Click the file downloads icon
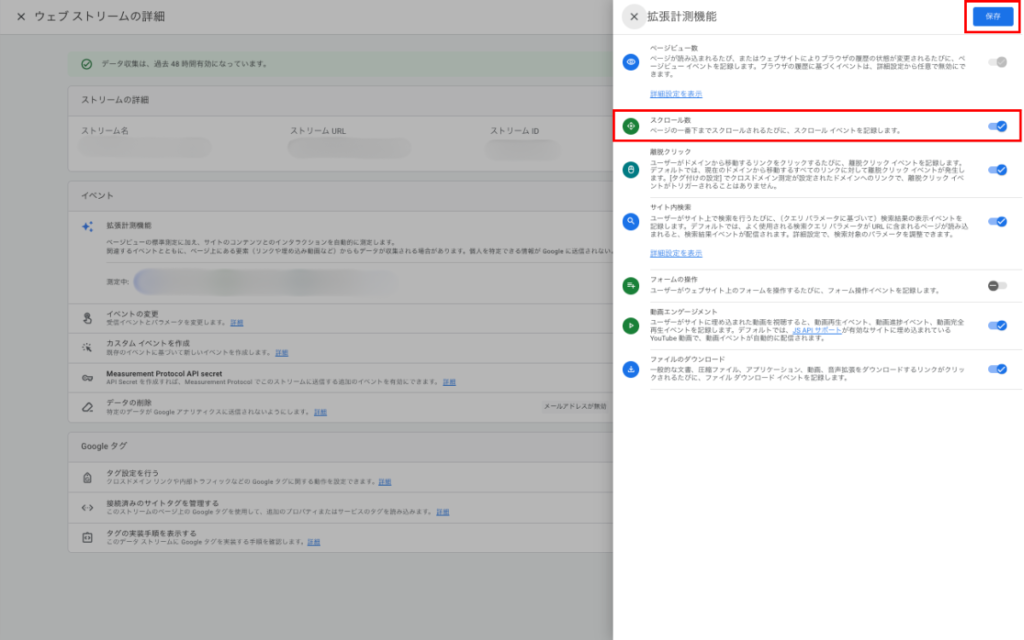The image size is (1024, 640). click(631, 369)
